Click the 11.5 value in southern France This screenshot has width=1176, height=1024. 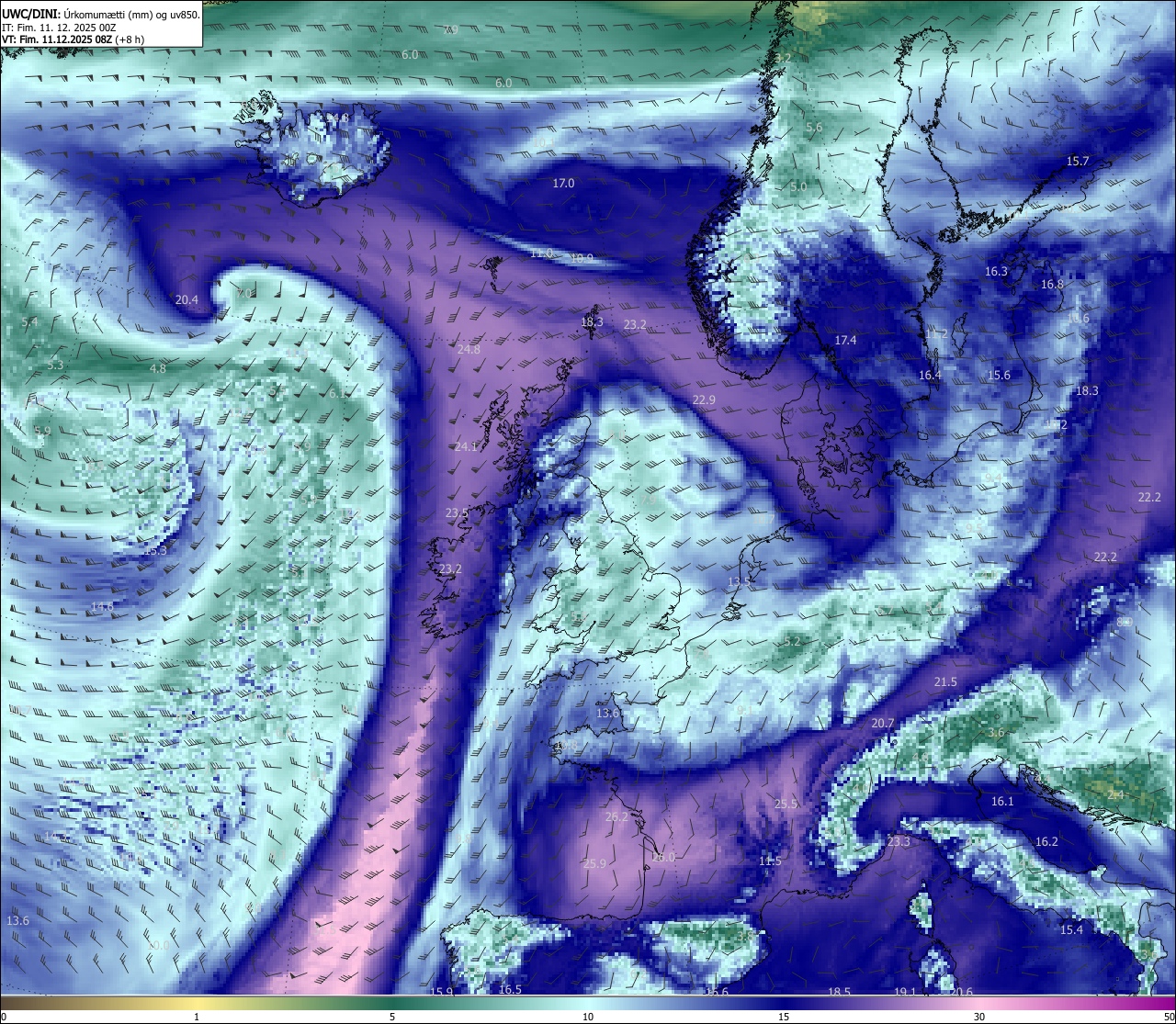[770, 861]
